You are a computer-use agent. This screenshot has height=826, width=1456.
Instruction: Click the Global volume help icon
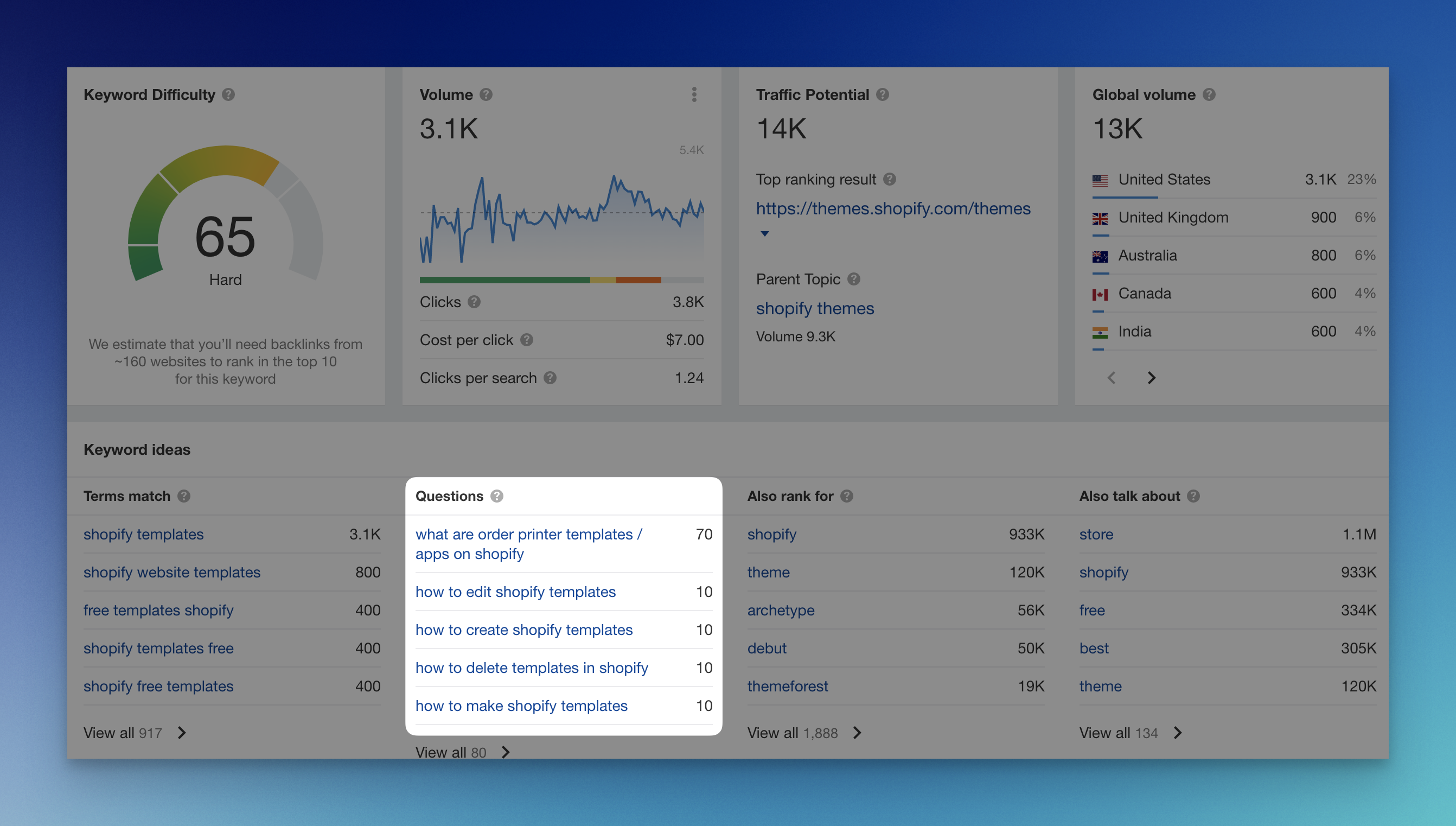[1209, 95]
